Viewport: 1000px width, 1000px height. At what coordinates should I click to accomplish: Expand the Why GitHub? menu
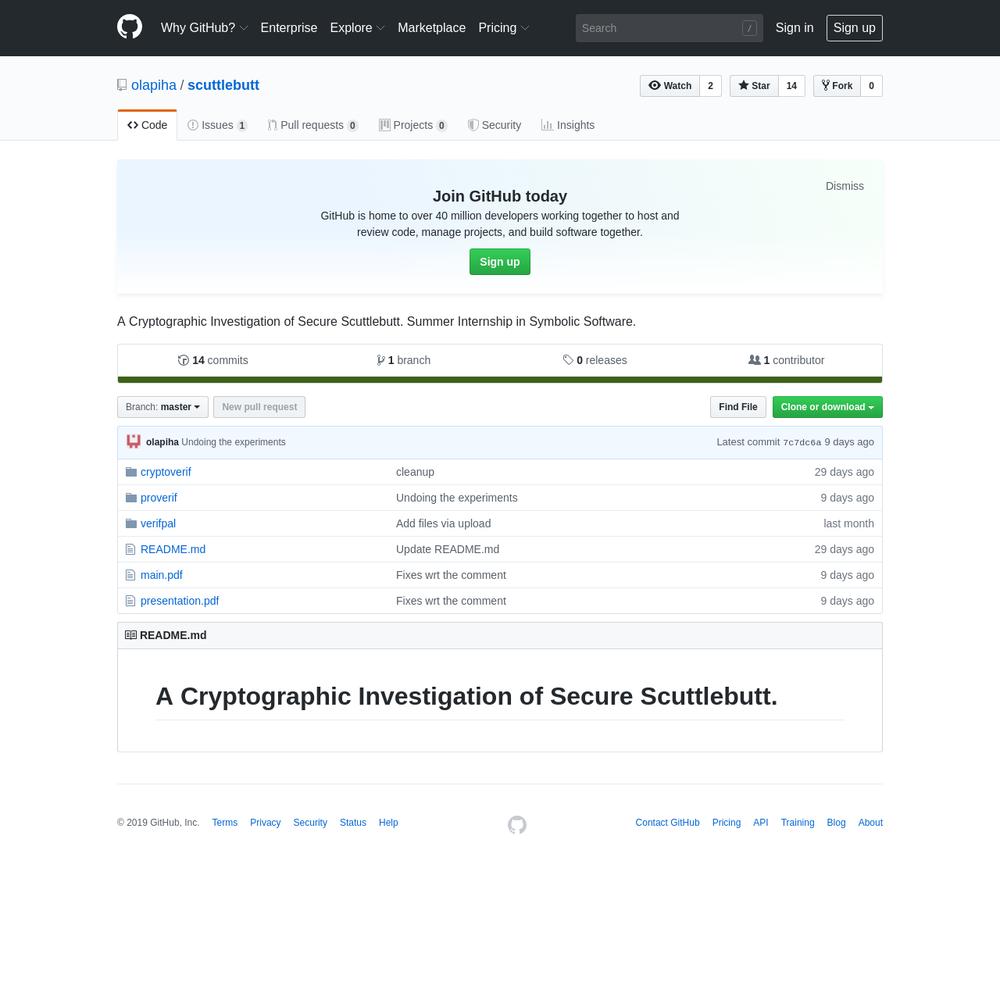[x=204, y=28]
